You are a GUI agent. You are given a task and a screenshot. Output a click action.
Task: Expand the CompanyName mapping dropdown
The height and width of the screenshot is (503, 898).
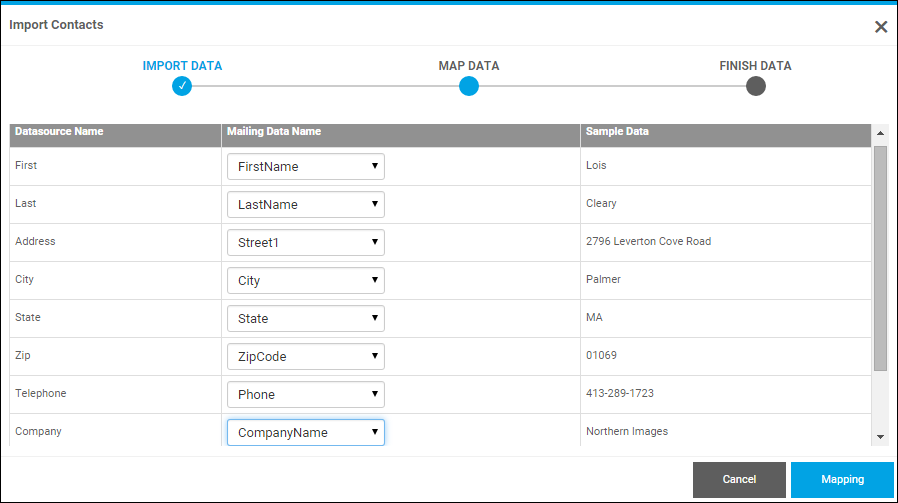pos(306,432)
